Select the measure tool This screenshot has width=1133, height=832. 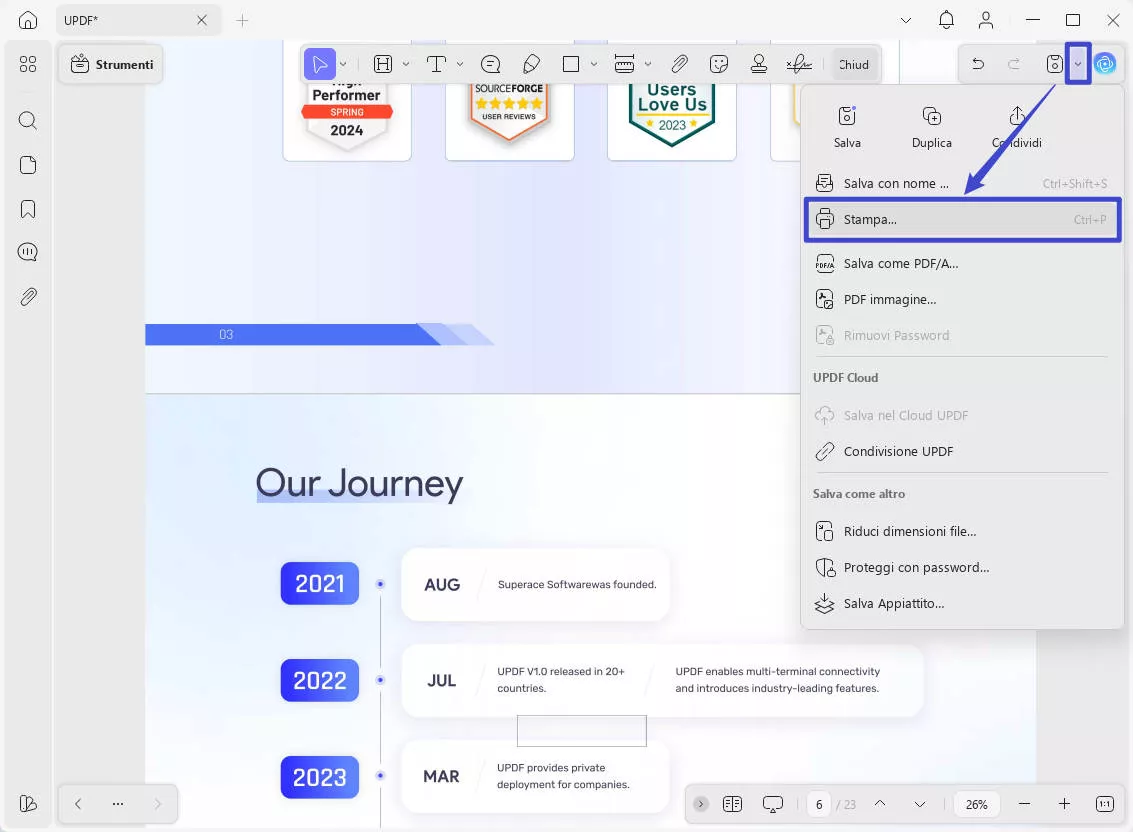point(624,64)
